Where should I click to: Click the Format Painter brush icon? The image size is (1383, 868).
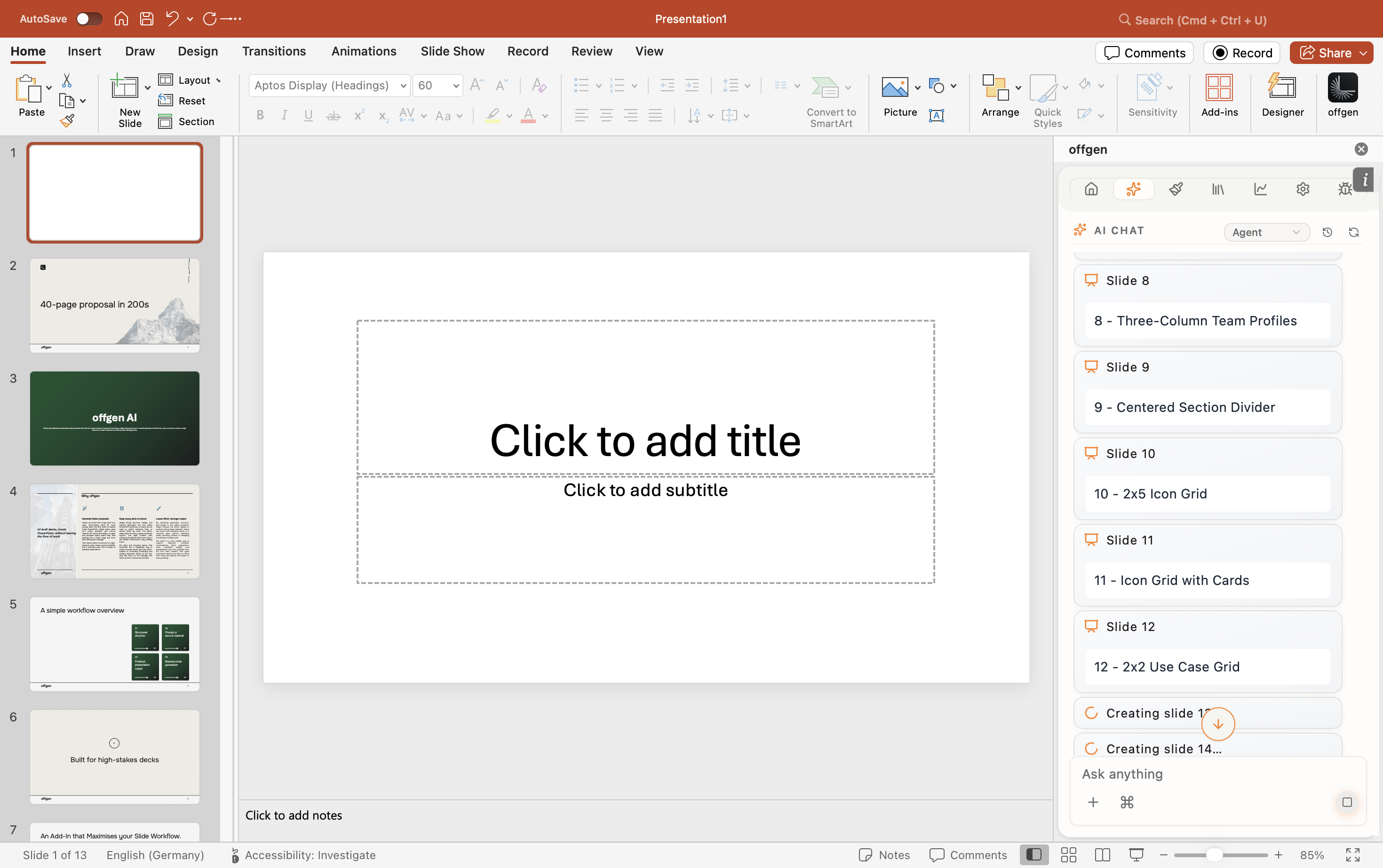[67, 120]
